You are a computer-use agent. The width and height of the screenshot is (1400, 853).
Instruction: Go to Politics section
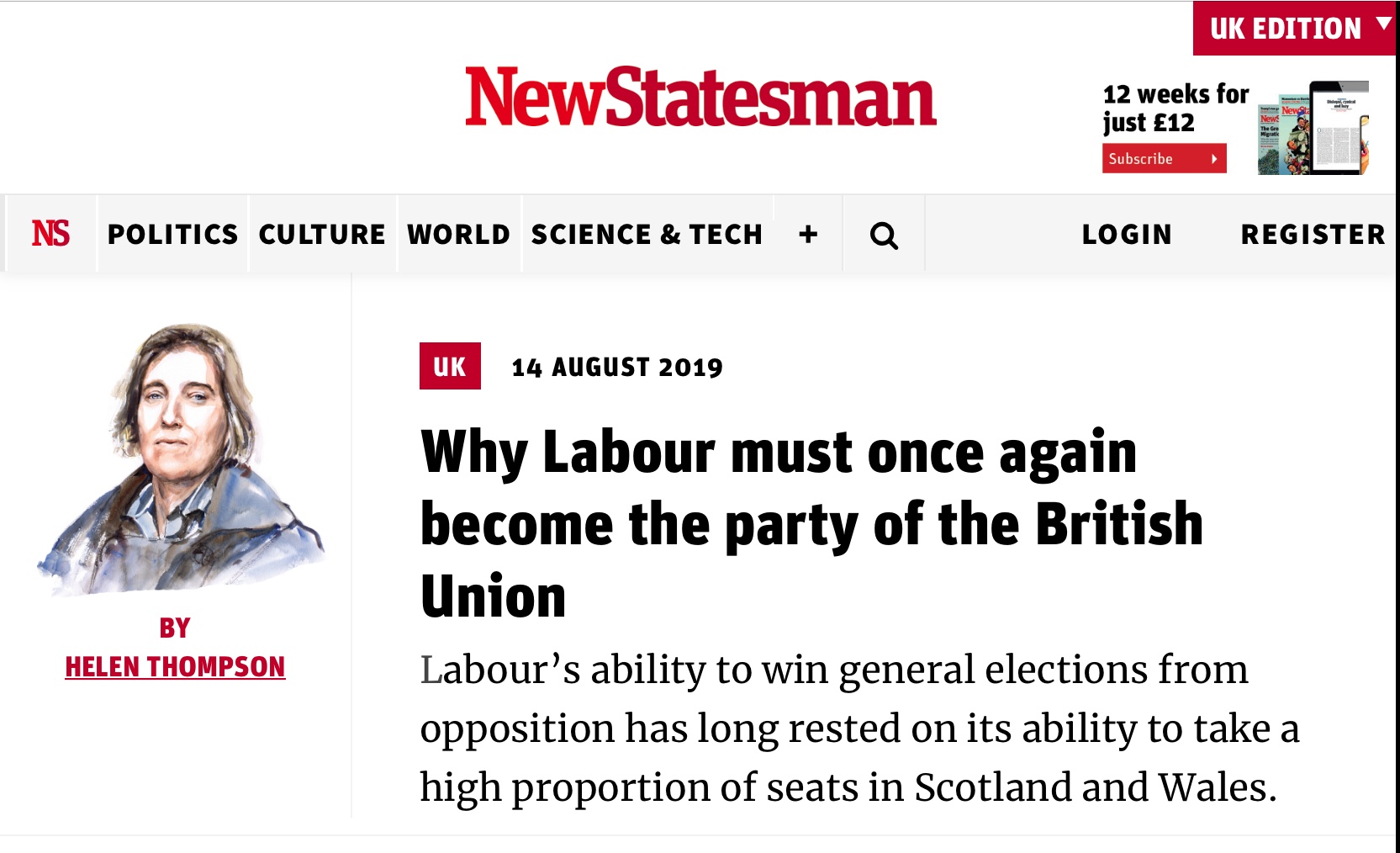click(172, 234)
